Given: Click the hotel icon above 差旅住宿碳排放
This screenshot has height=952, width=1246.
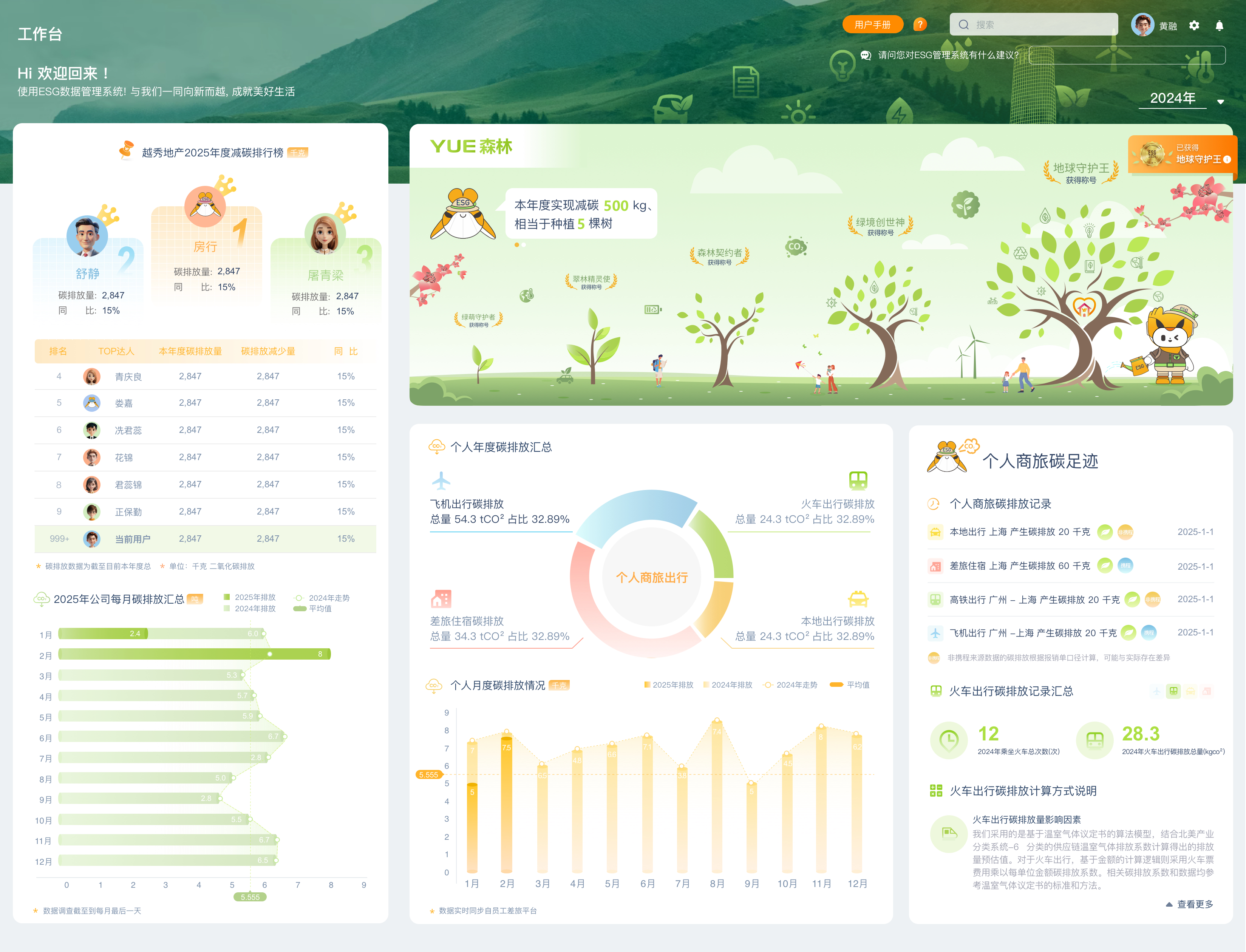Looking at the screenshot, I should click(x=441, y=598).
